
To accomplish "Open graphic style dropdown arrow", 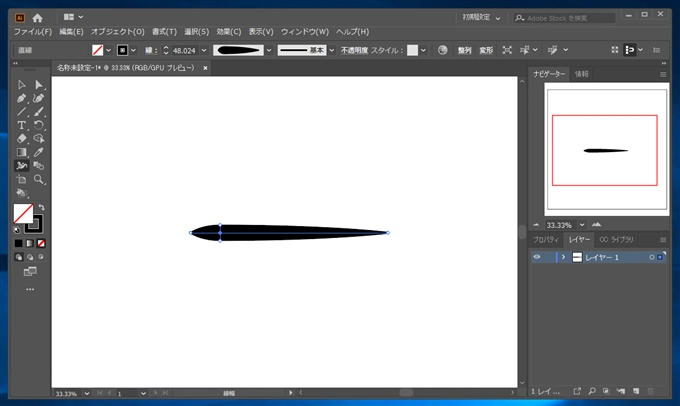I will pyautogui.click(x=423, y=50).
